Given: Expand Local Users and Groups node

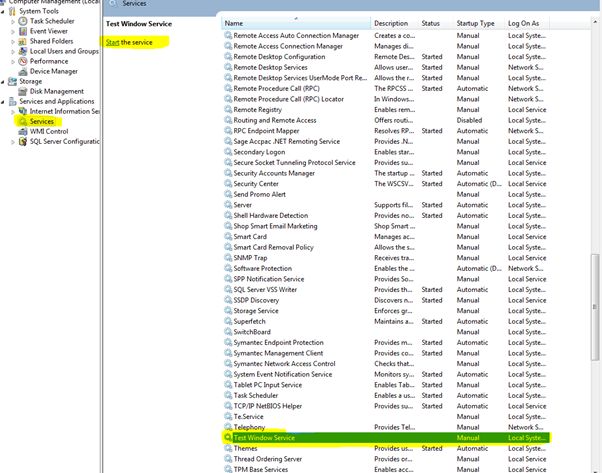Looking at the screenshot, I should [x=13, y=51].
